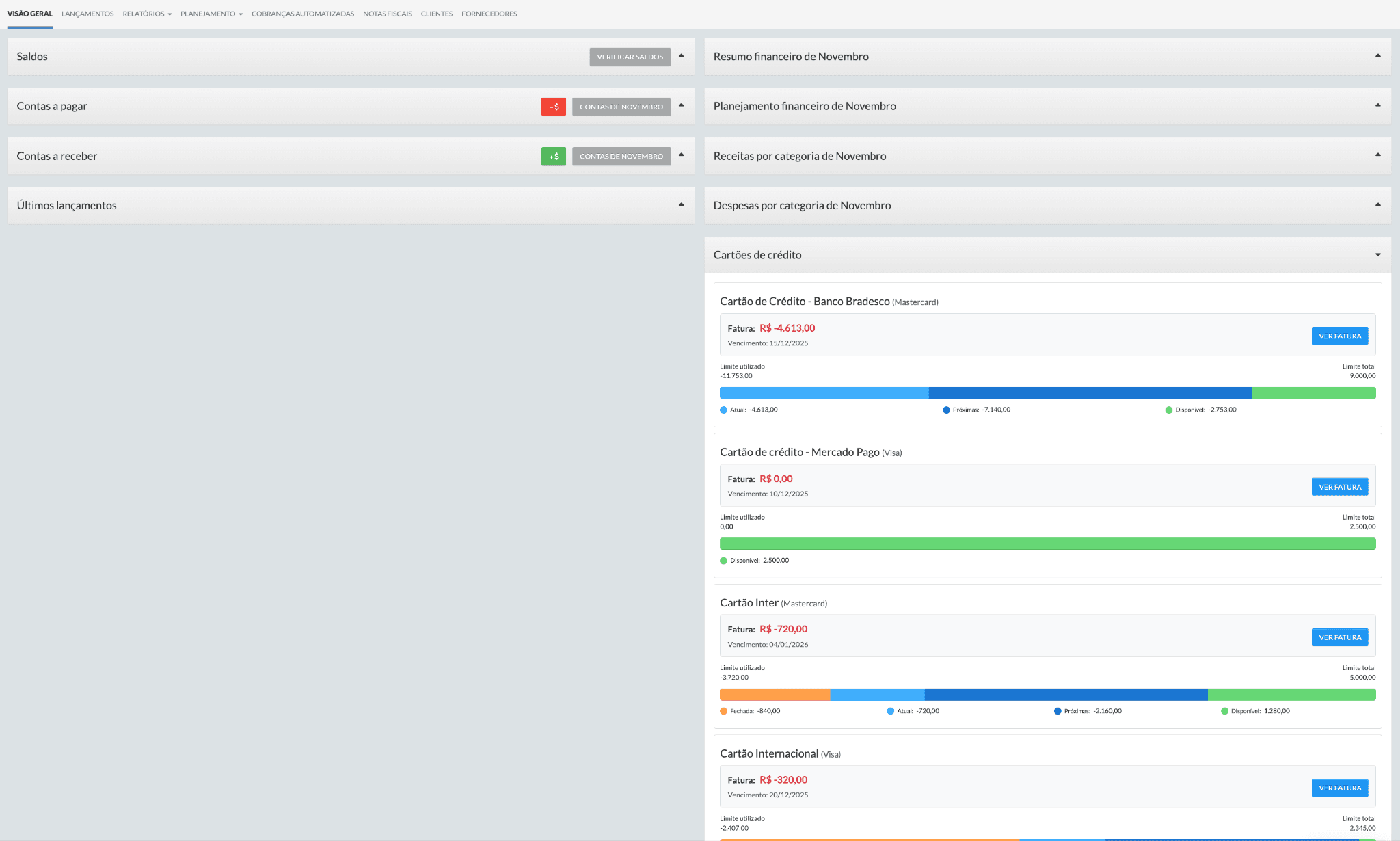Viewport: 1400px width, 841px height.
Task: Click the green add income icon
Action: [553, 157]
